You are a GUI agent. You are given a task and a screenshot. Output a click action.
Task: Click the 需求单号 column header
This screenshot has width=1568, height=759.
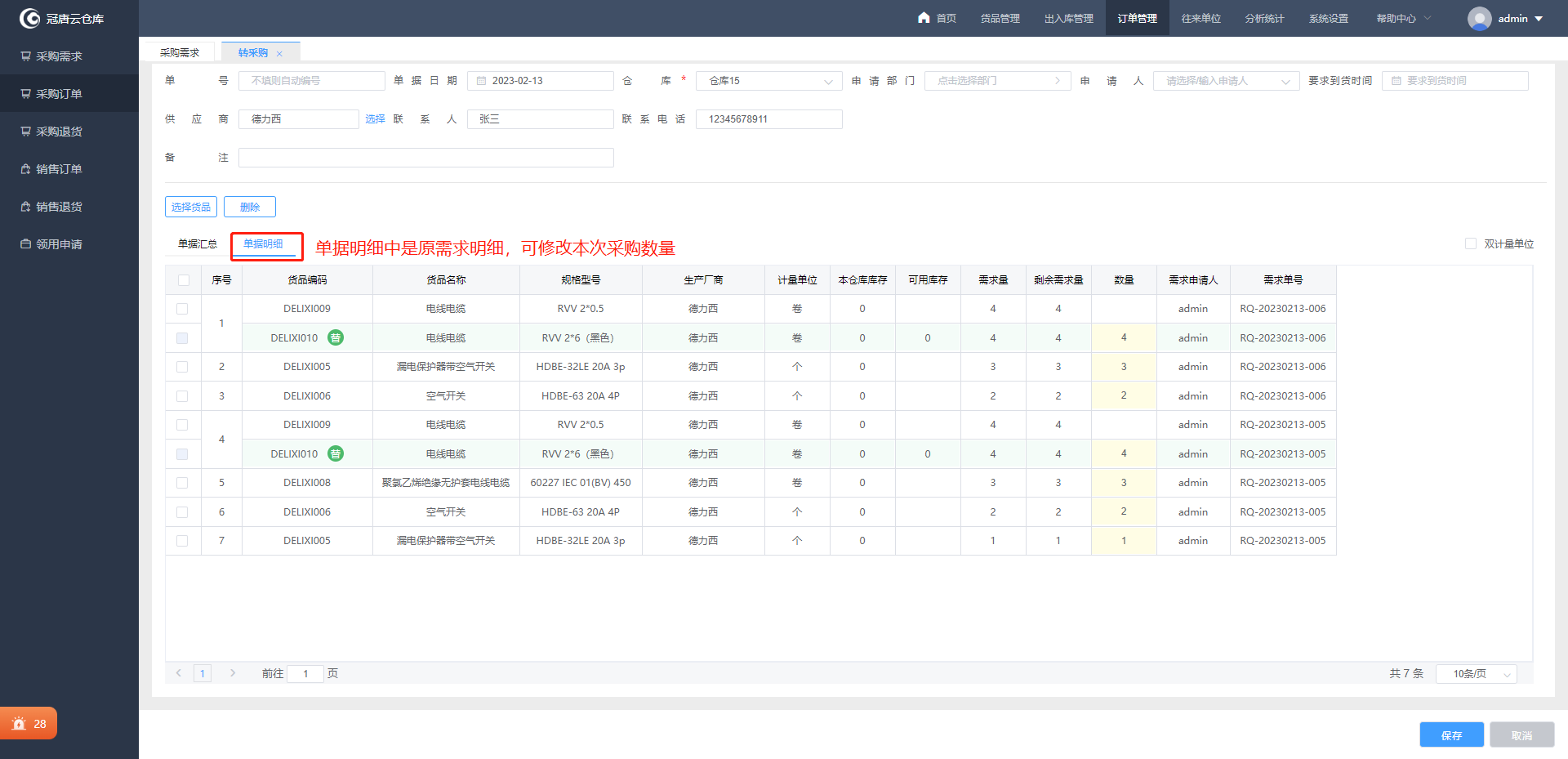pyautogui.click(x=1283, y=279)
